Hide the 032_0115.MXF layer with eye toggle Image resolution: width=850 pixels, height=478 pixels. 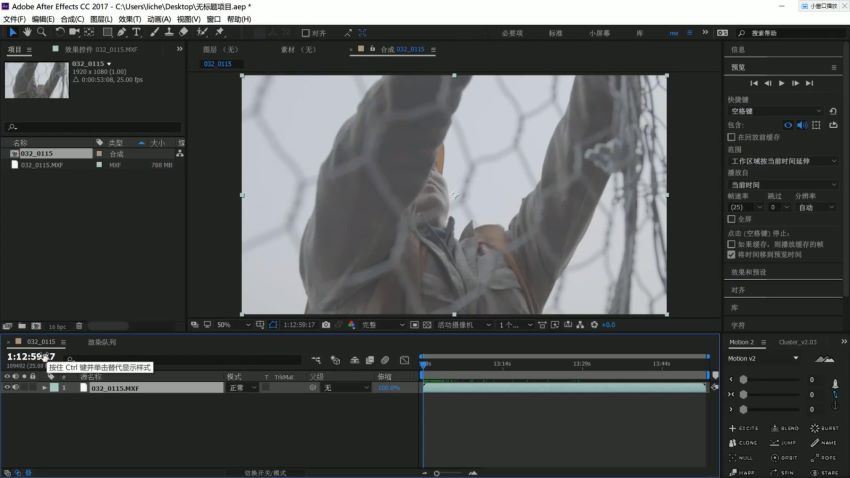tap(6, 387)
